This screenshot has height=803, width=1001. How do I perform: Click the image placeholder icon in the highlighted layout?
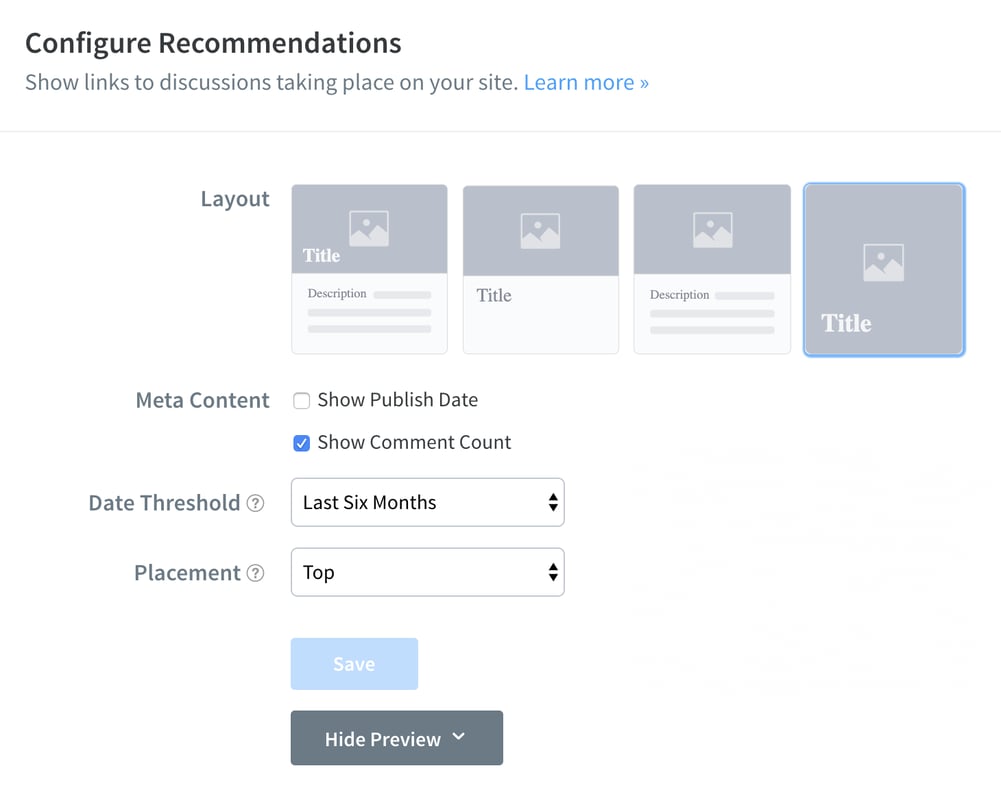(x=883, y=260)
